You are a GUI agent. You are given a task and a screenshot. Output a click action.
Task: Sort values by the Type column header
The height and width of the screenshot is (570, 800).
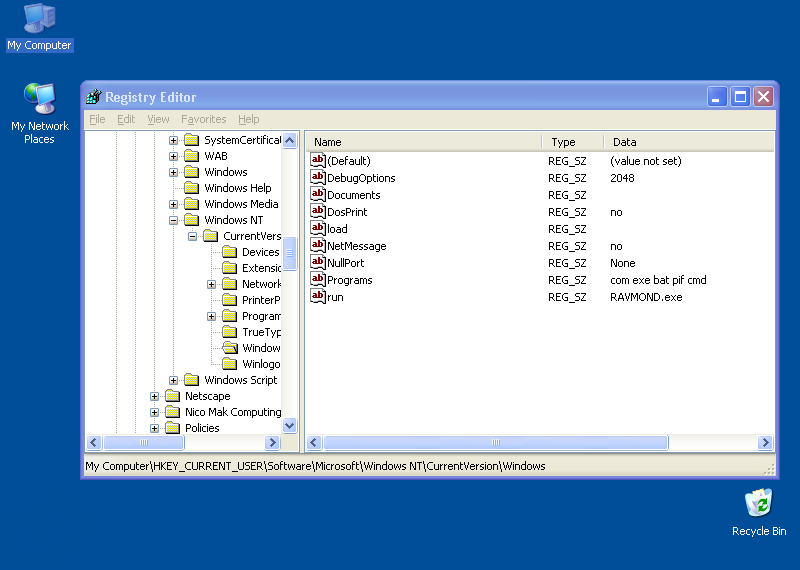[572, 142]
